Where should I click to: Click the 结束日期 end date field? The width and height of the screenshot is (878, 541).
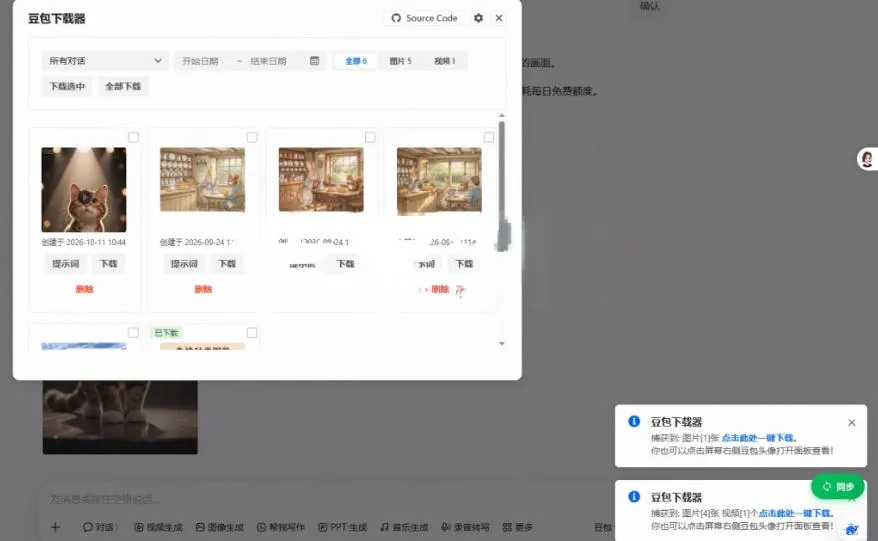(268, 61)
